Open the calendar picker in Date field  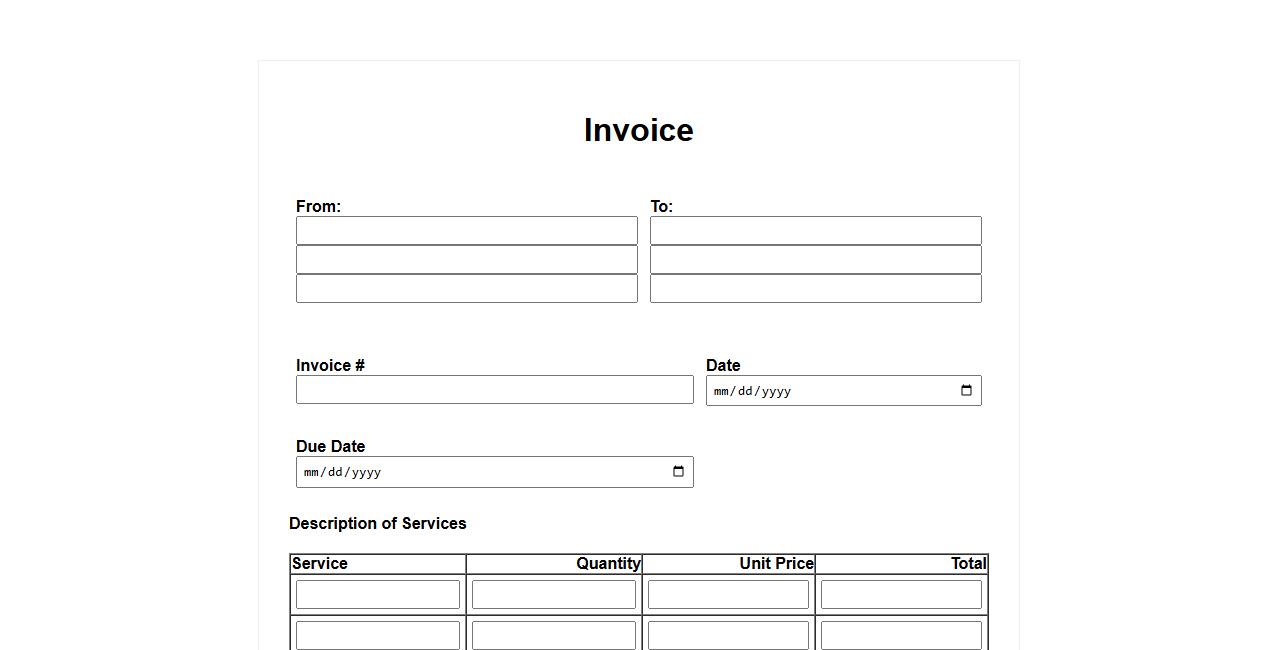click(966, 390)
